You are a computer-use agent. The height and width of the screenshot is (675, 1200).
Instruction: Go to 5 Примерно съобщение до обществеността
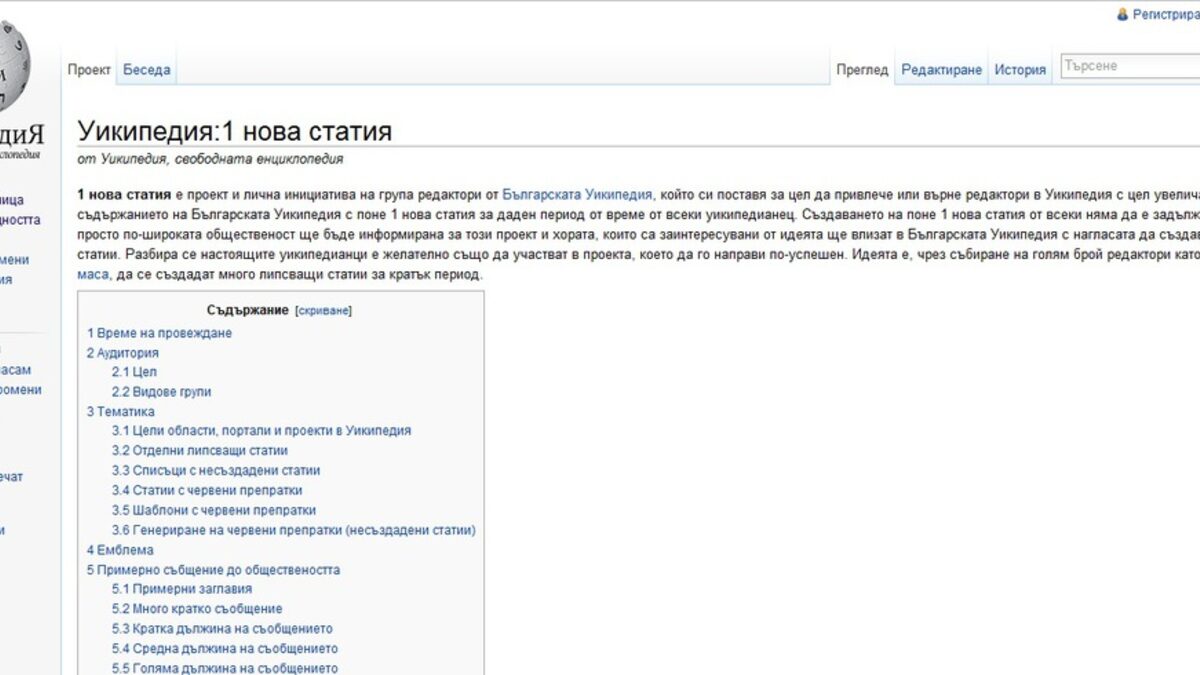[x=213, y=570]
